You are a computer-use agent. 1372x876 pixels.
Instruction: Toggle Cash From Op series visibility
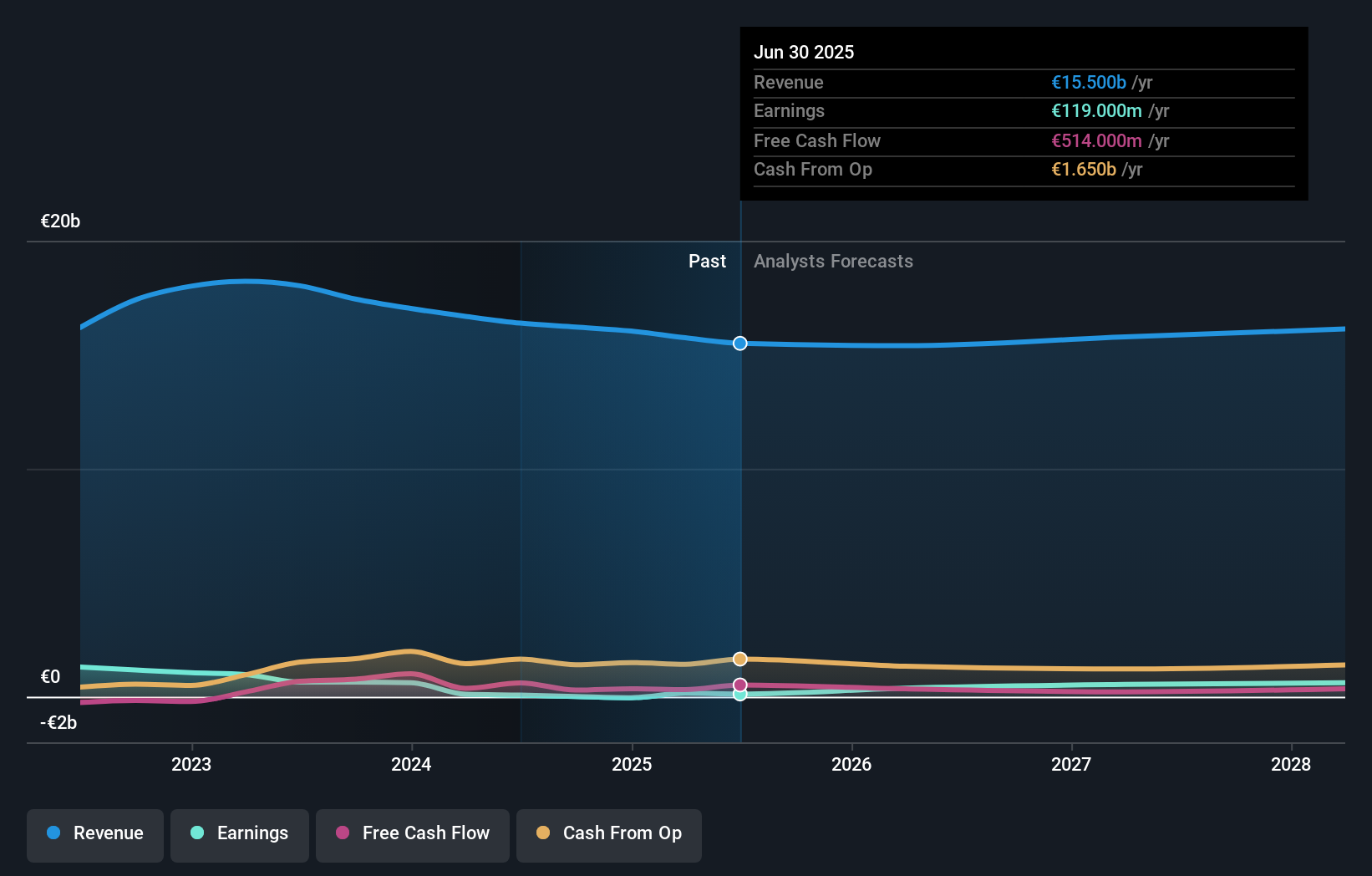(608, 834)
